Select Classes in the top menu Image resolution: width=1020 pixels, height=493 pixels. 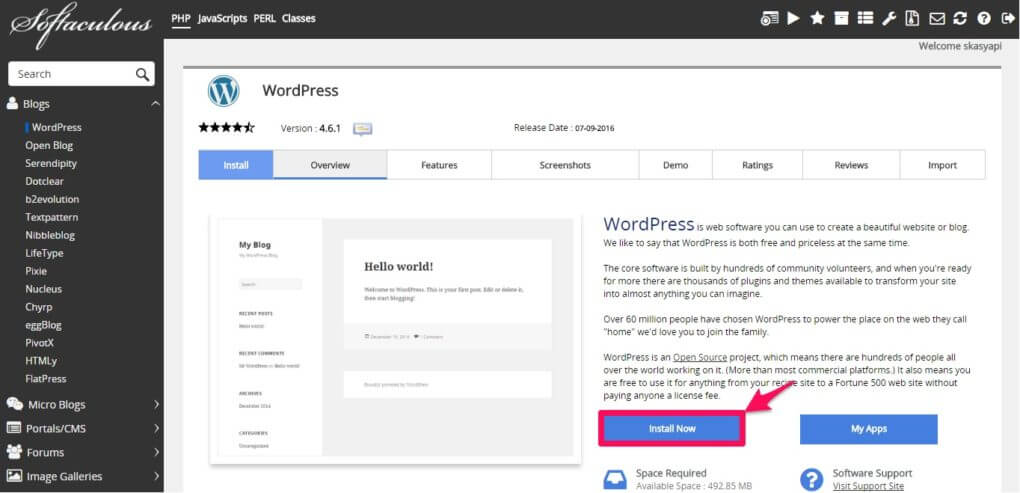(x=299, y=18)
